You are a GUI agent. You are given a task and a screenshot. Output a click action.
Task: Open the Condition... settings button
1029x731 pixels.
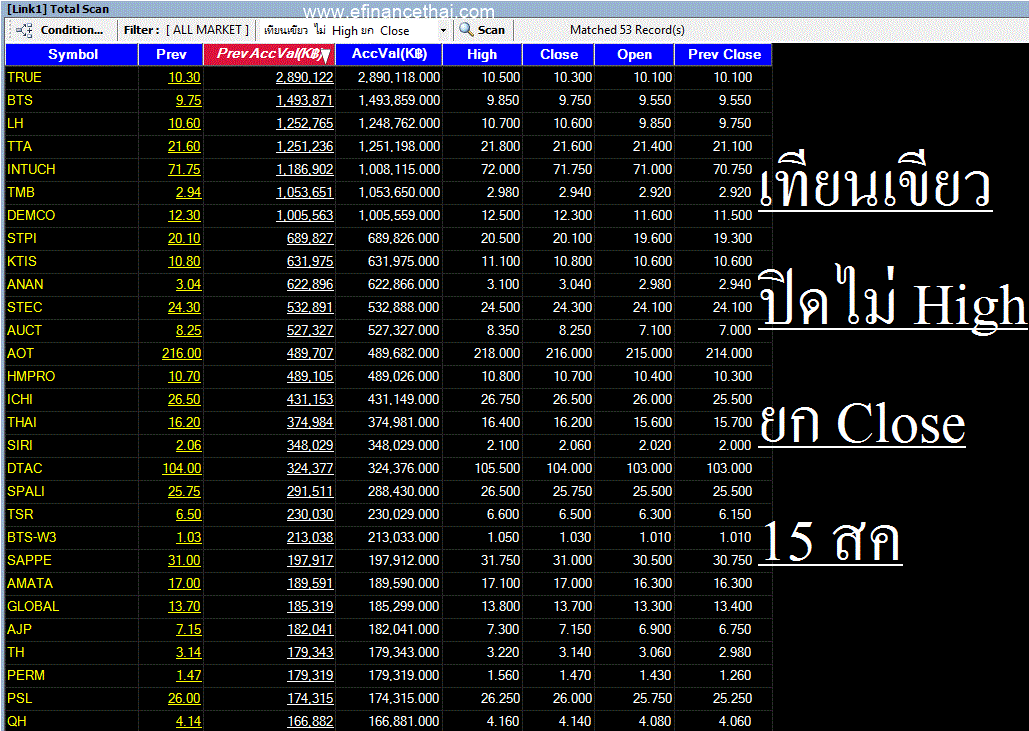point(72,30)
